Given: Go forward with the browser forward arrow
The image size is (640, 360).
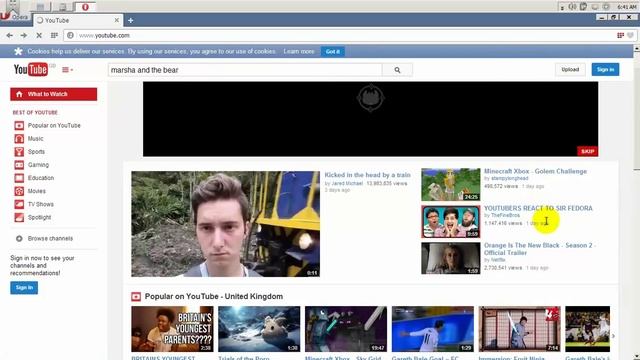Looking at the screenshot, I should [24, 36].
